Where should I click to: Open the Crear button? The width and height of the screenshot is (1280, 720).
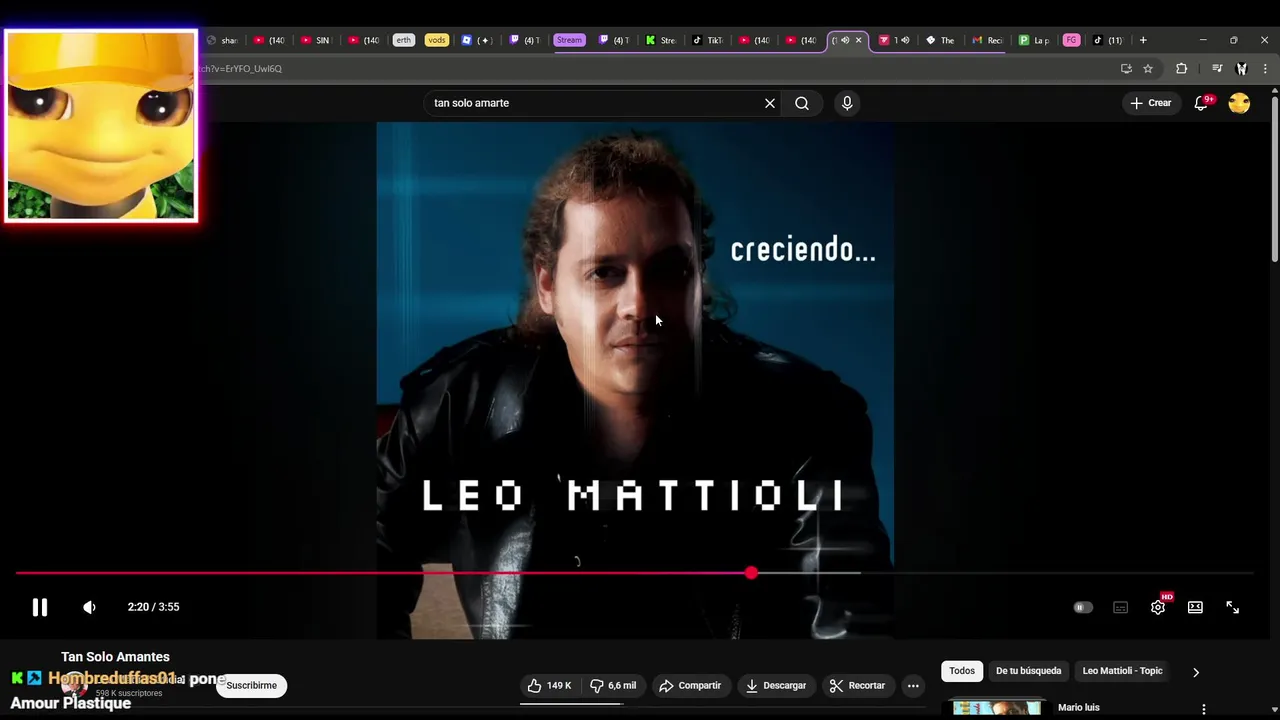1150,103
